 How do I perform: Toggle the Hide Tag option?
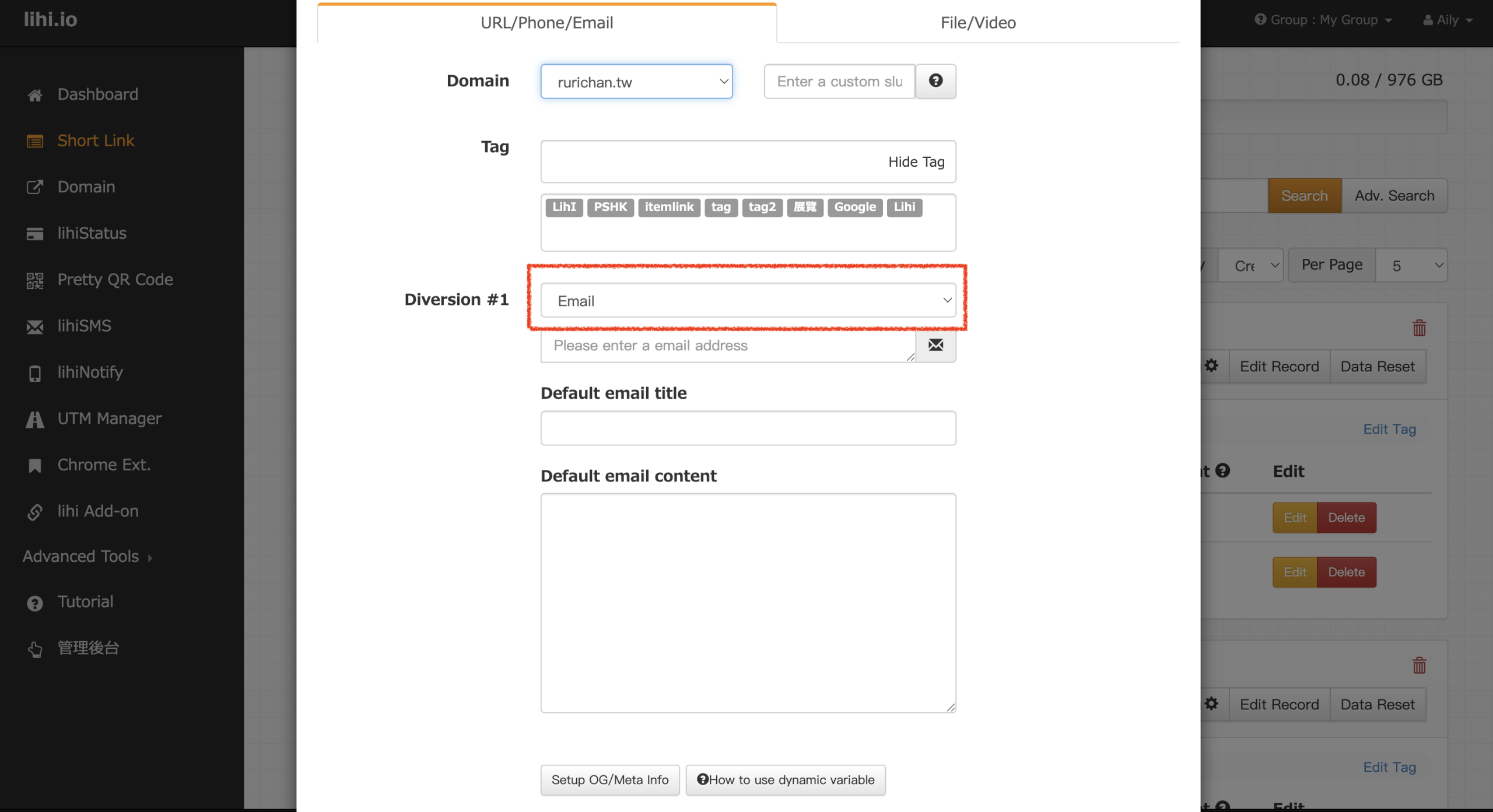[x=916, y=162]
